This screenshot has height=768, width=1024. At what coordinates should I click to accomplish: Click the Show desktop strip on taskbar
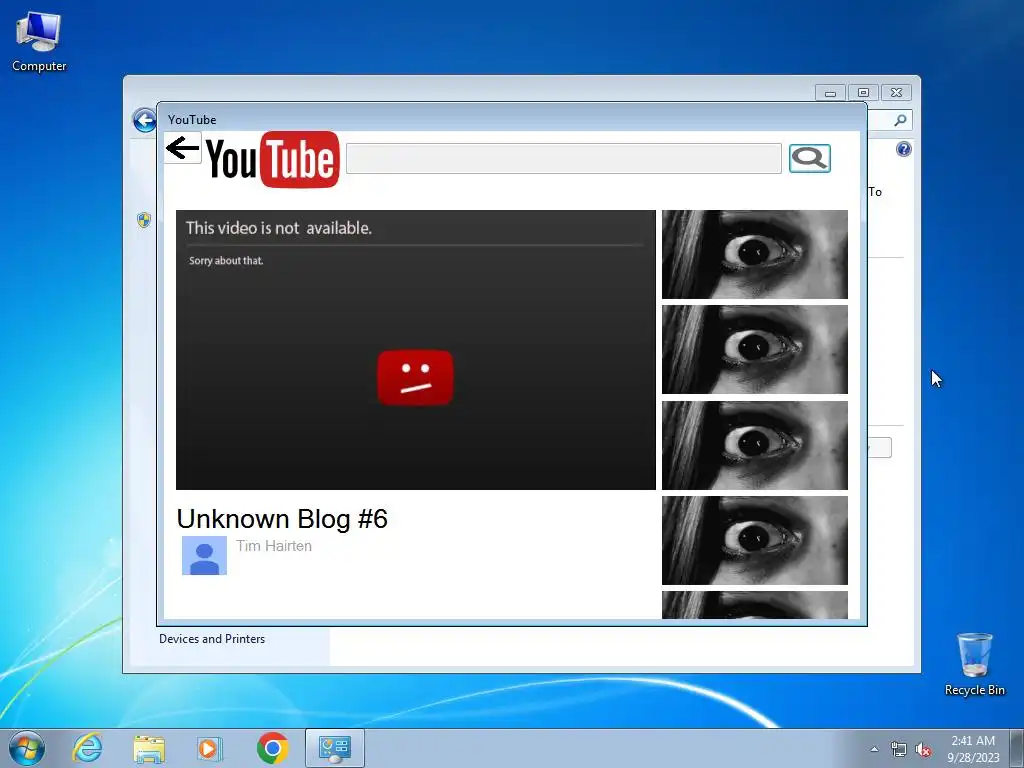tap(1017, 748)
